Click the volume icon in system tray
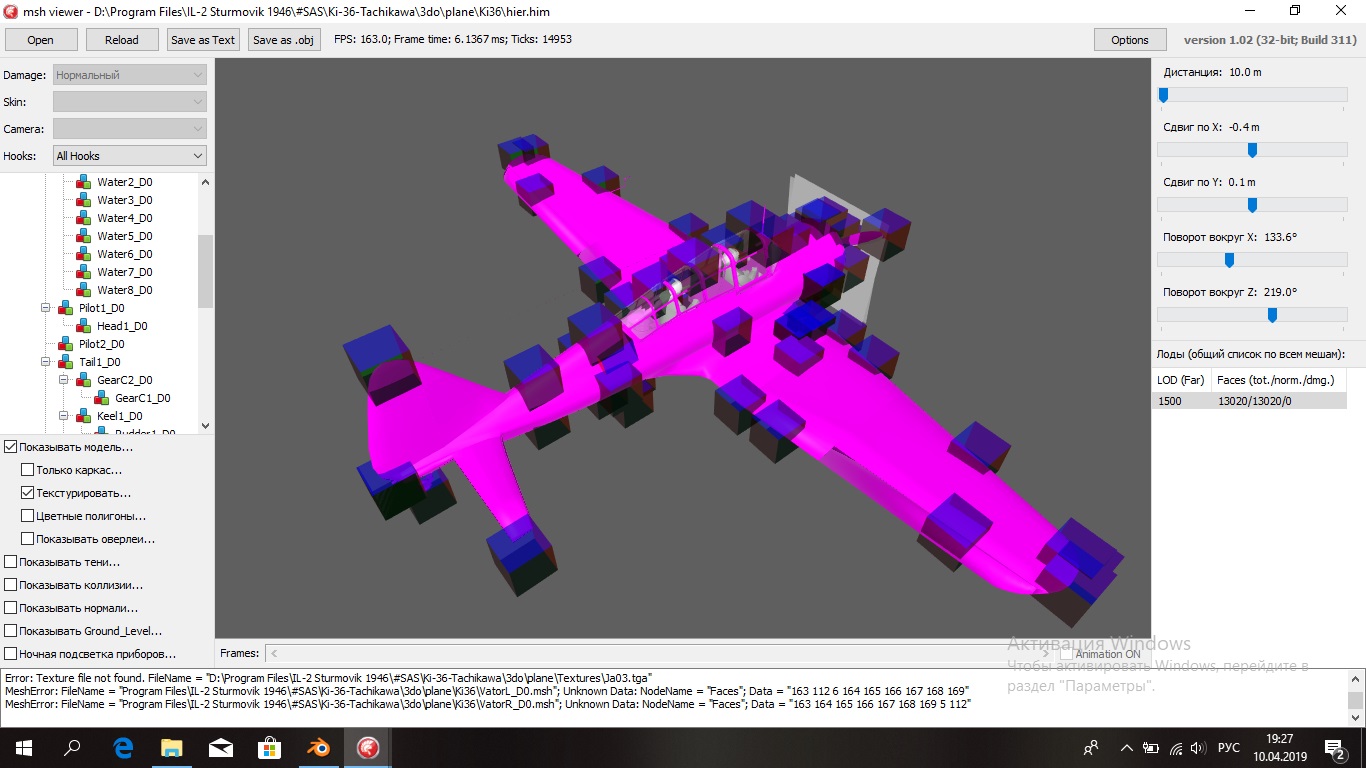 coord(1199,748)
